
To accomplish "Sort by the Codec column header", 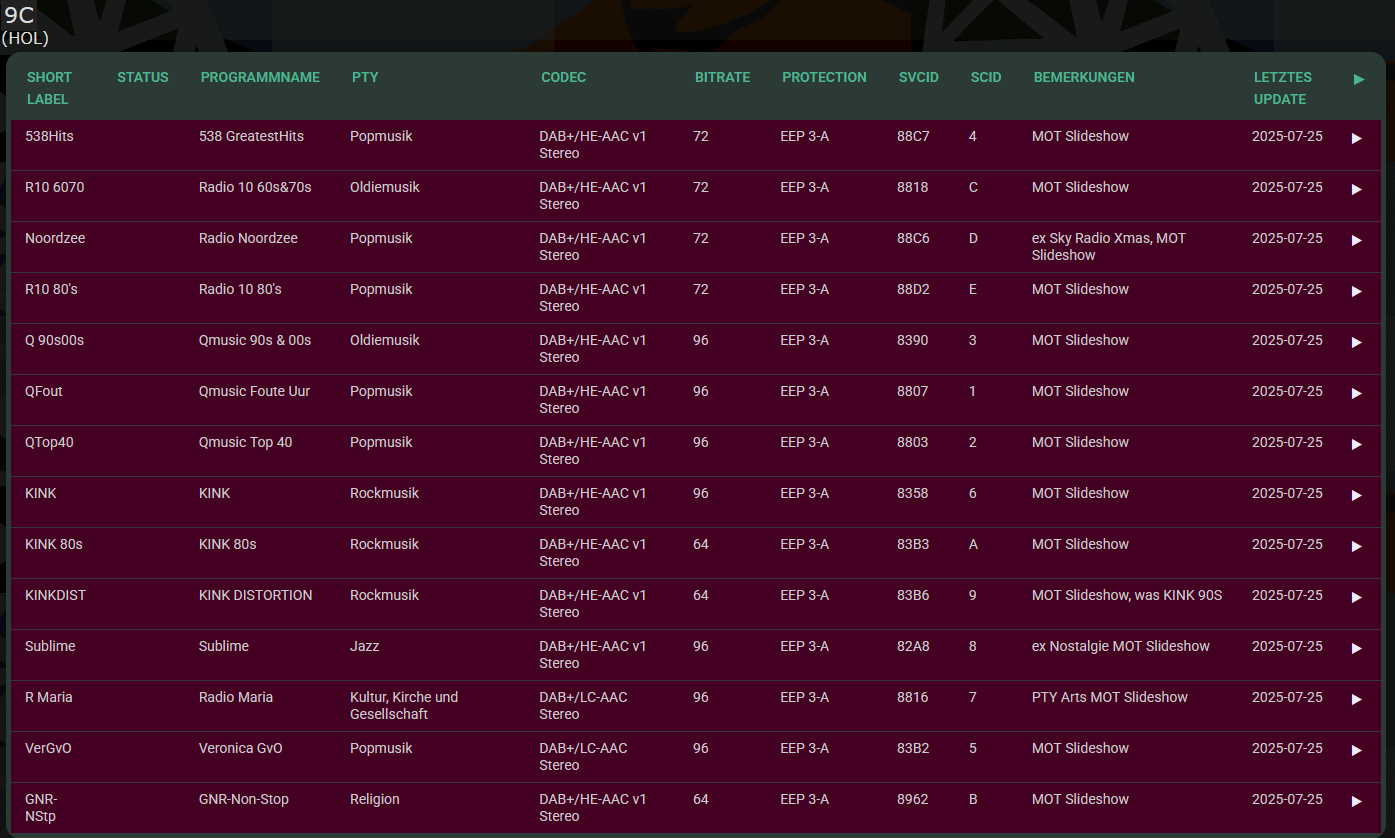I will coord(564,77).
